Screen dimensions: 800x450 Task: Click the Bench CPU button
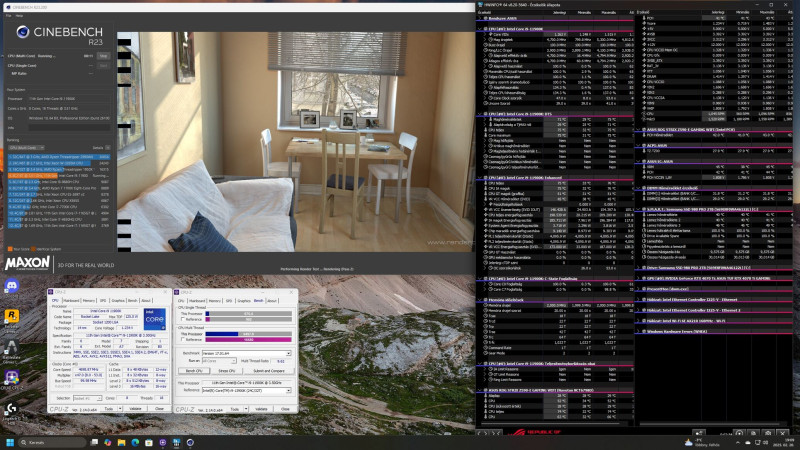[x=194, y=370]
